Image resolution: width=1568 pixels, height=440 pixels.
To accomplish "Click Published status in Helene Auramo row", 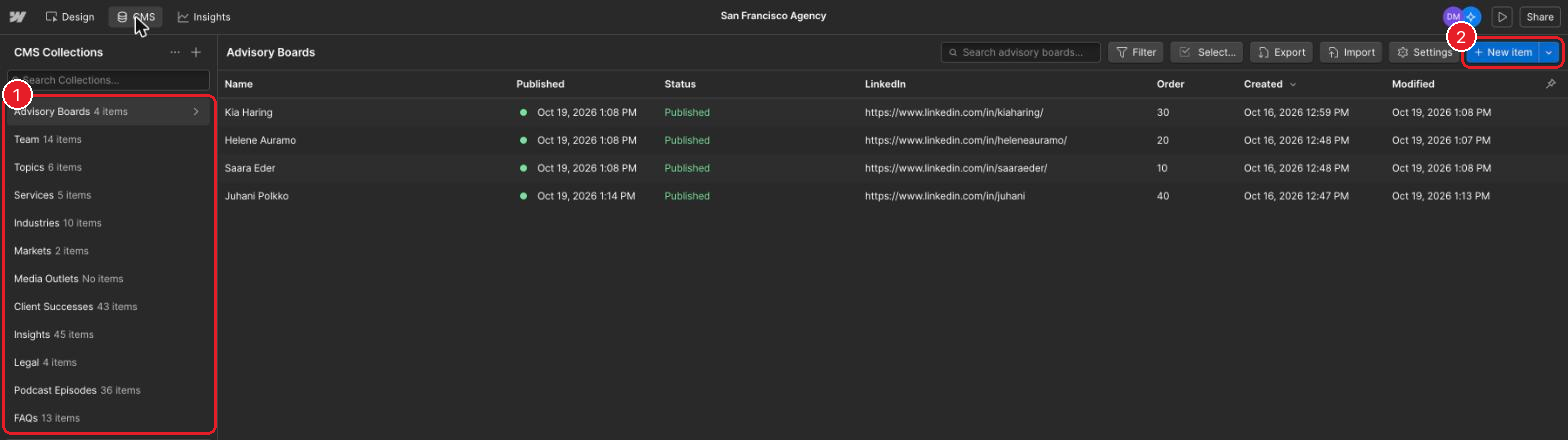I will pos(687,141).
